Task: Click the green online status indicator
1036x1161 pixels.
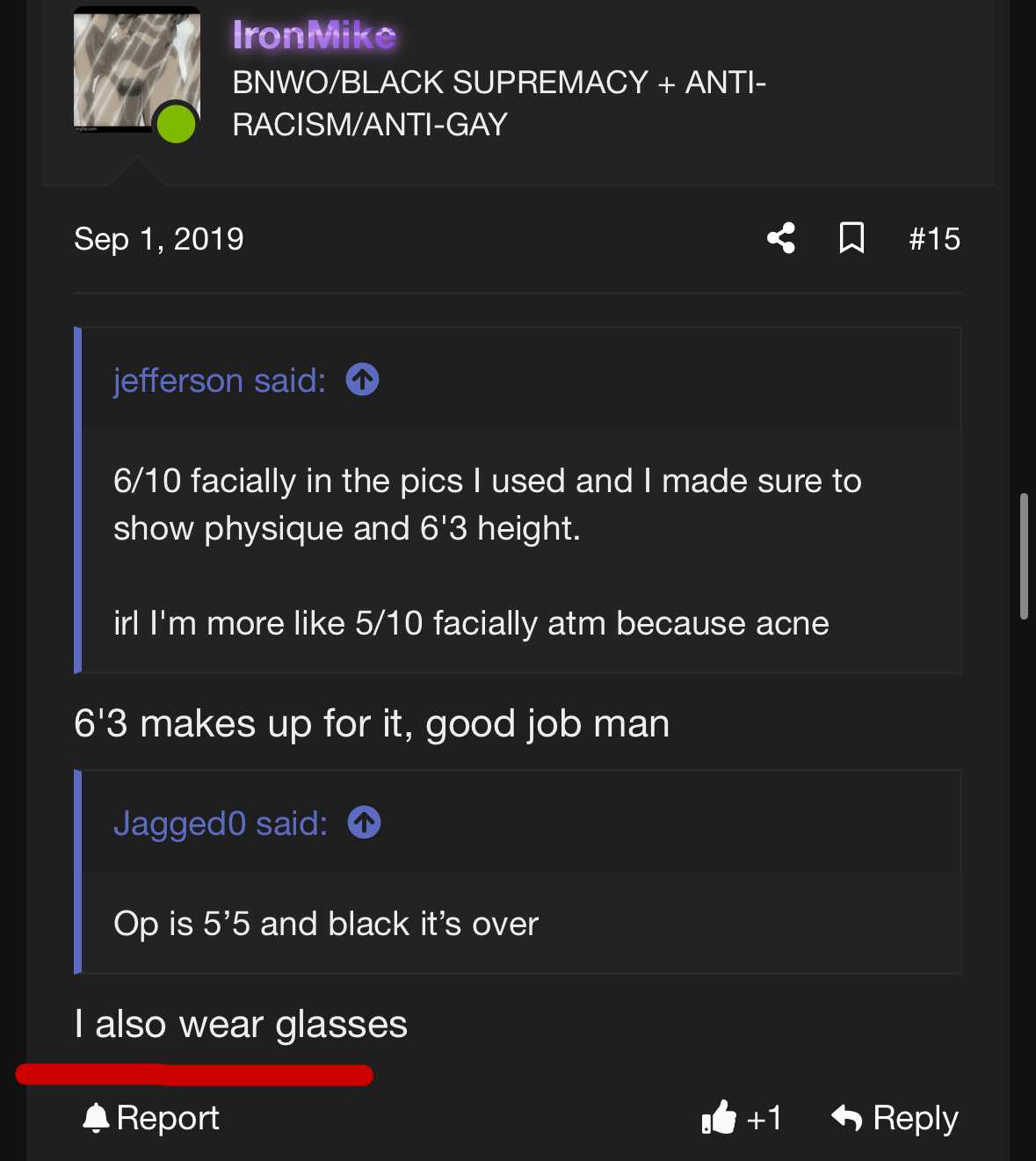Action: tap(176, 123)
